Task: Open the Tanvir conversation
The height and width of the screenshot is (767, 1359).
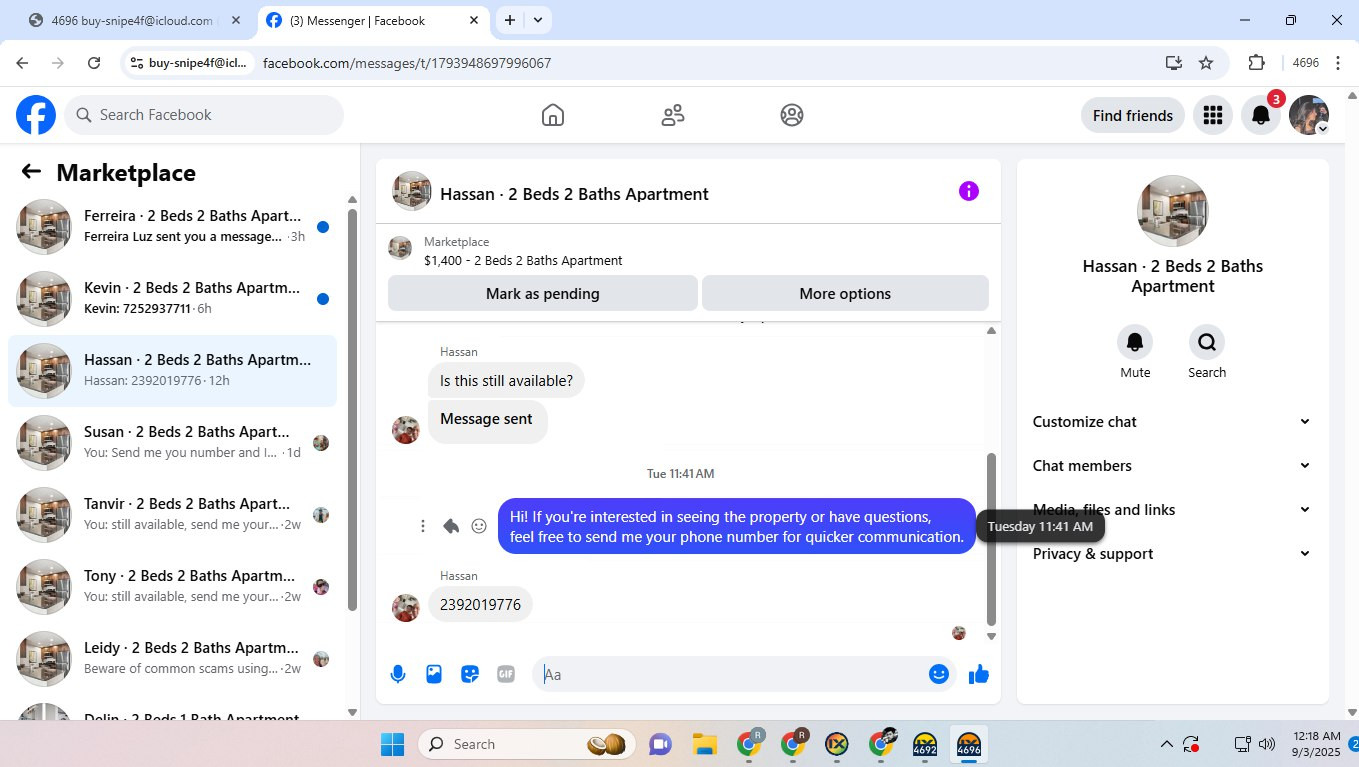Action: (x=173, y=515)
